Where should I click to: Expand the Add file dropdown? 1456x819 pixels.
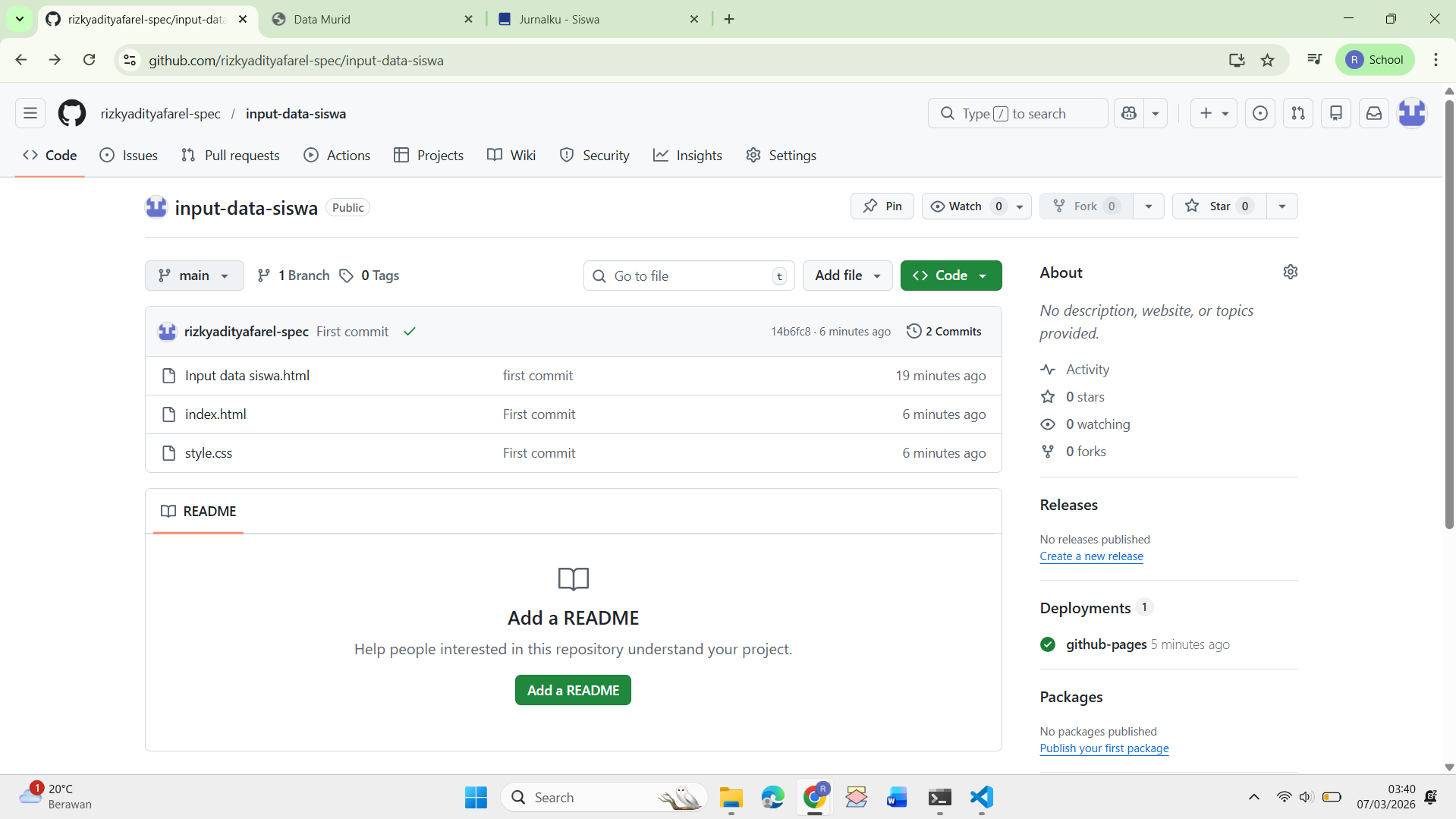point(847,275)
